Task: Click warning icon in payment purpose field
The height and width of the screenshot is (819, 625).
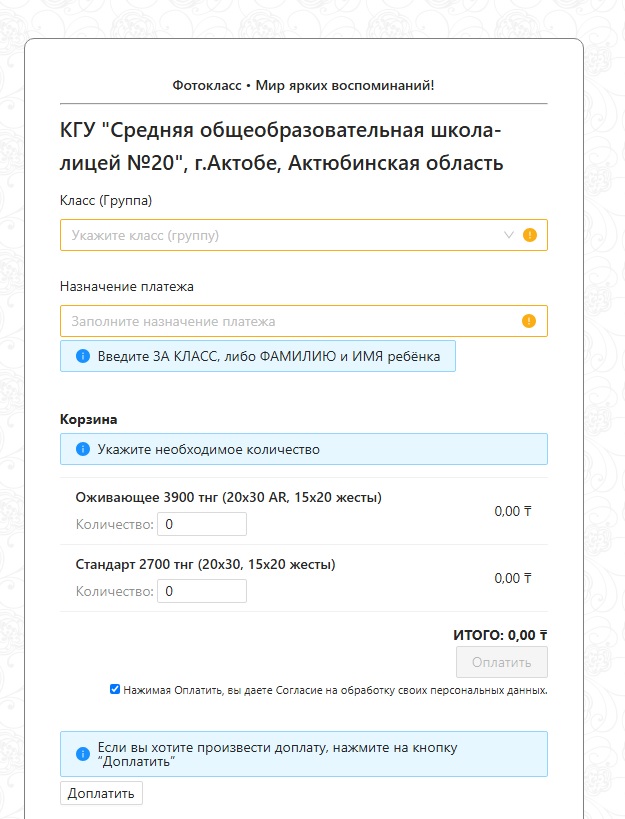Action: 528,321
